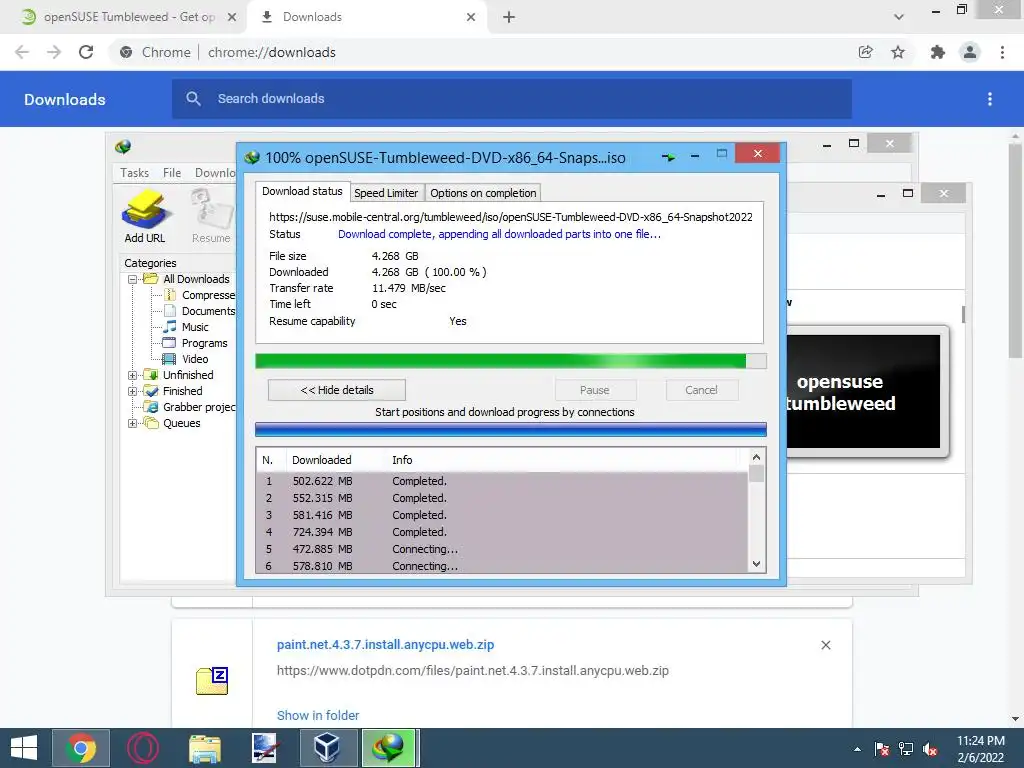Click the search magnifier icon in Downloads
The image size is (1024, 768).
click(193, 99)
